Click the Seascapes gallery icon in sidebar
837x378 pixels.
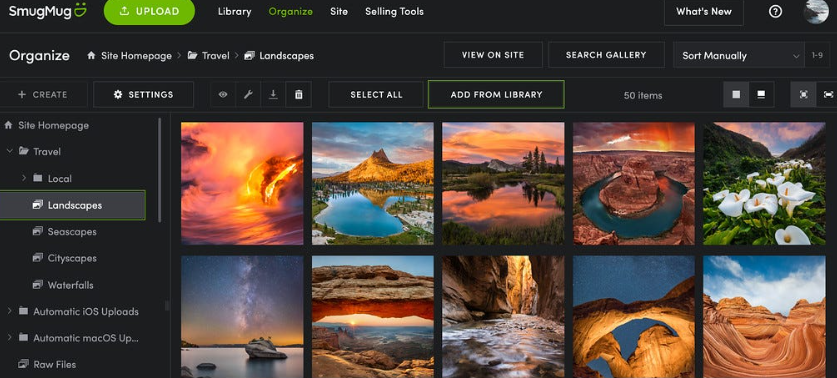[37, 231]
